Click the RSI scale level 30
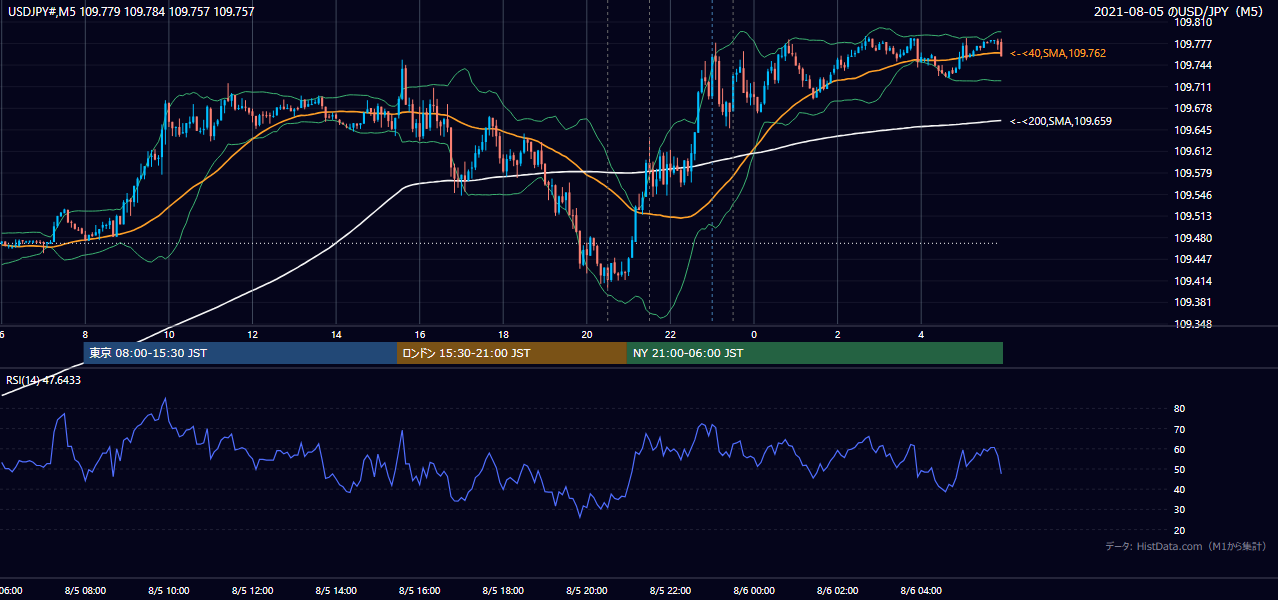Image resolution: width=1278 pixels, height=600 pixels. 1179,509
